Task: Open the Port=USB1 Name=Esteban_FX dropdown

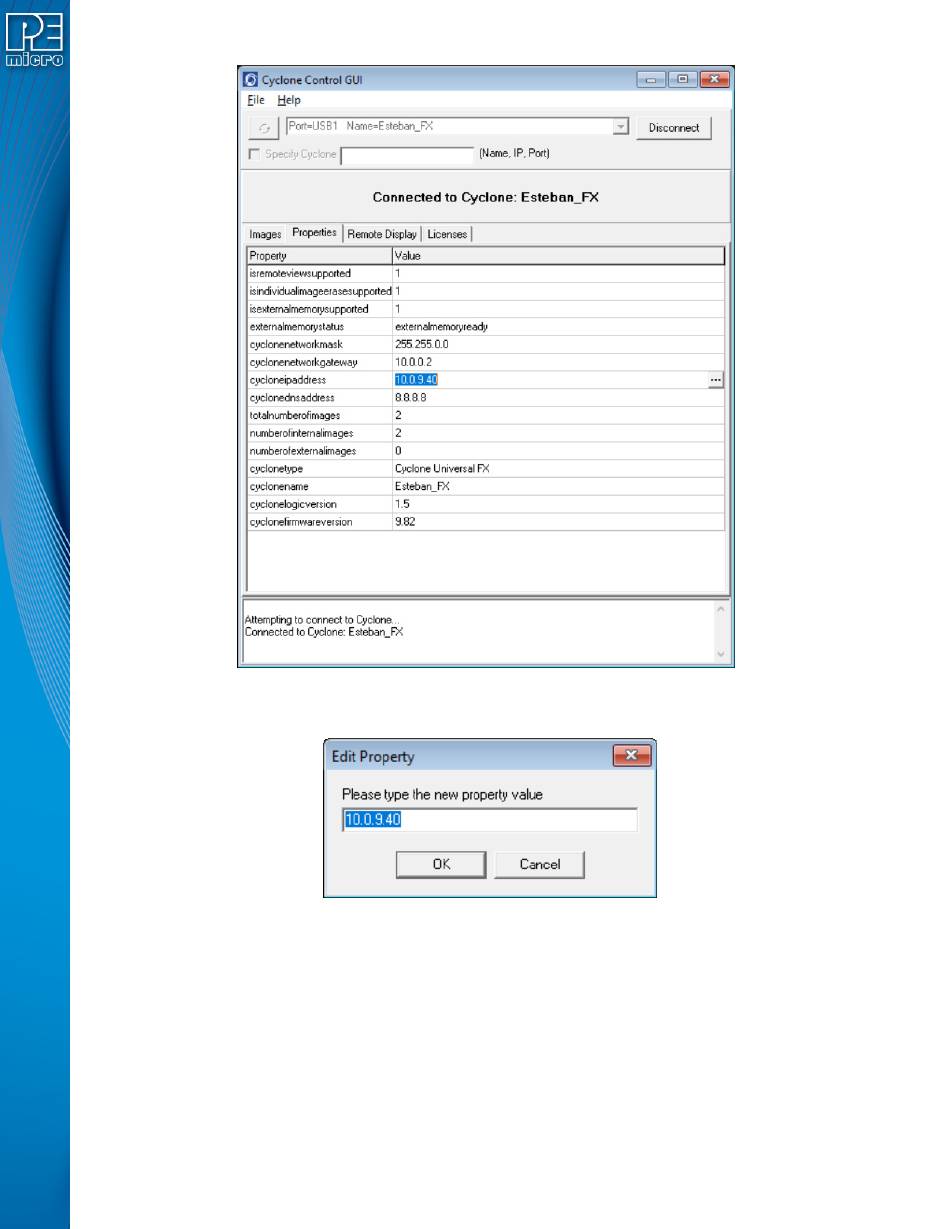Action: pos(620,127)
